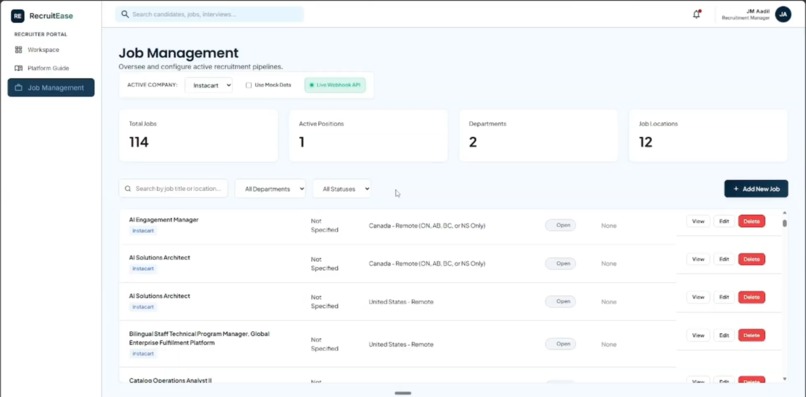
Task: Click the Job Management page heading
Action: tap(178, 53)
